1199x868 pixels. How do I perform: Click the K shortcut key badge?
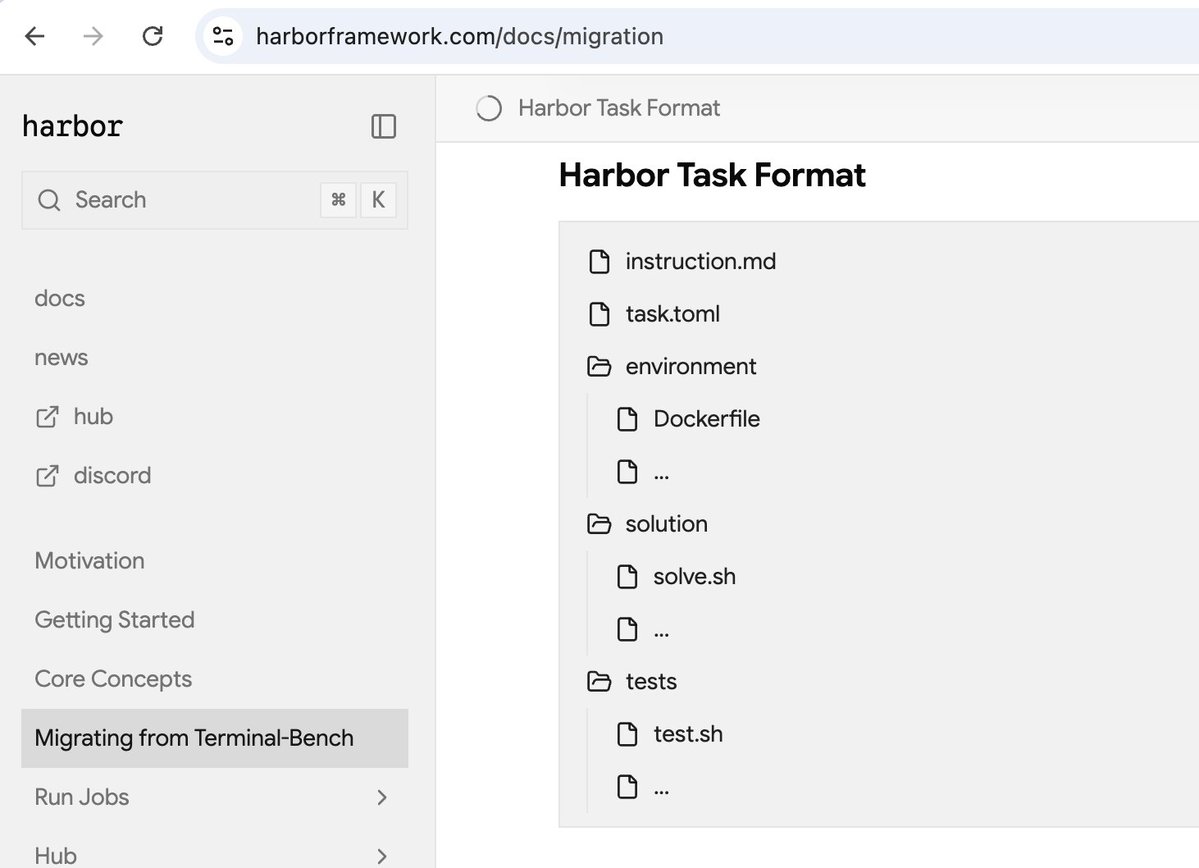click(378, 200)
